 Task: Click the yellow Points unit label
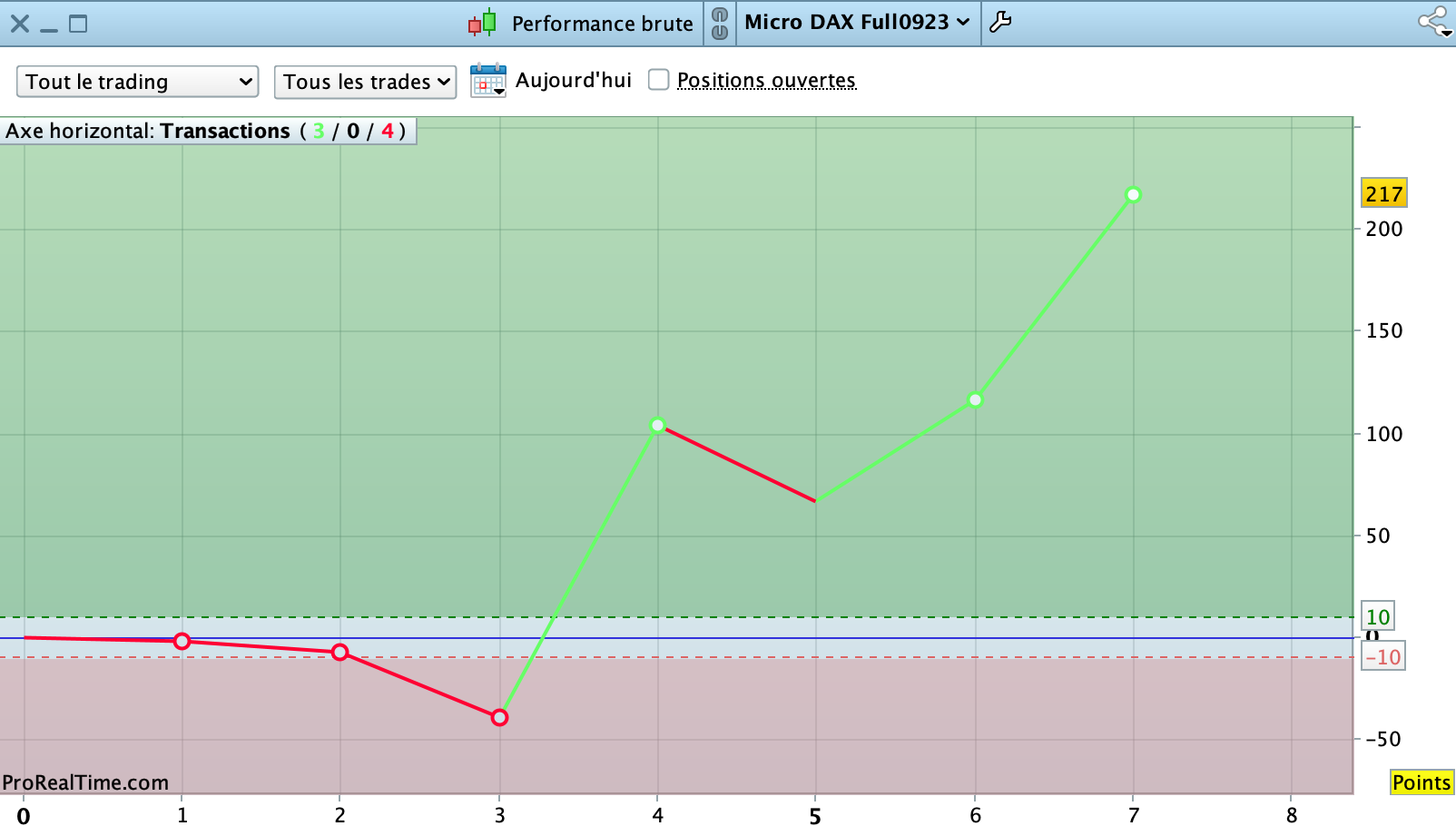click(1422, 782)
